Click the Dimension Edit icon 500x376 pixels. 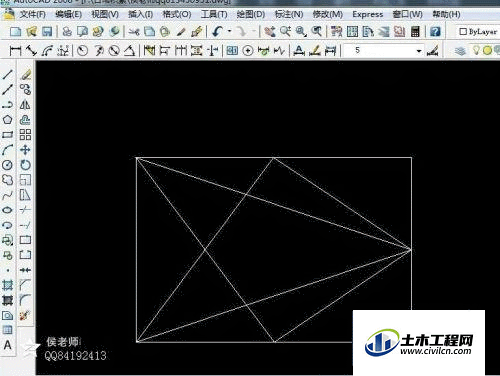(299, 51)
